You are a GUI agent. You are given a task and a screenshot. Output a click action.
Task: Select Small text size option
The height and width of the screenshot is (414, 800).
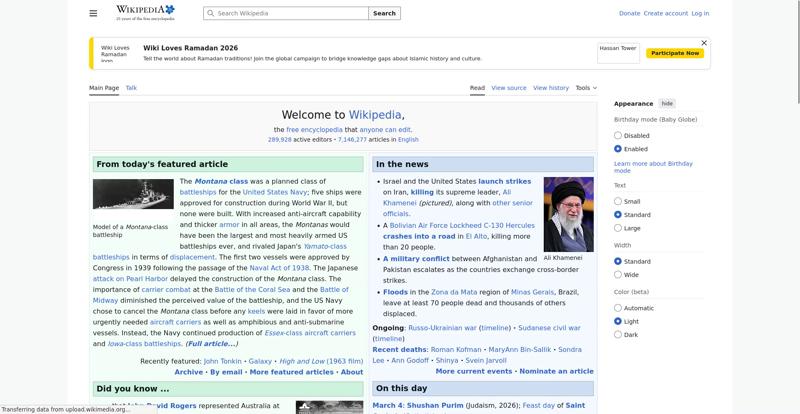tap(618, 201)
